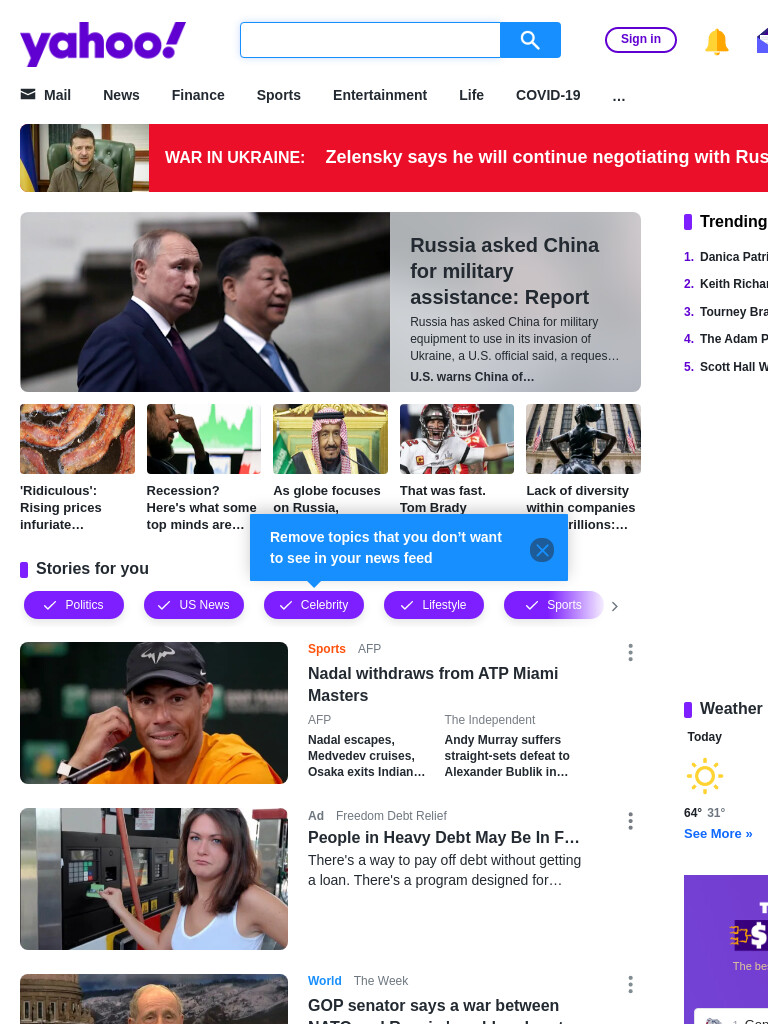Click 'Ridiculous': Rising prices infuriate headline

[x=61, y=508]
